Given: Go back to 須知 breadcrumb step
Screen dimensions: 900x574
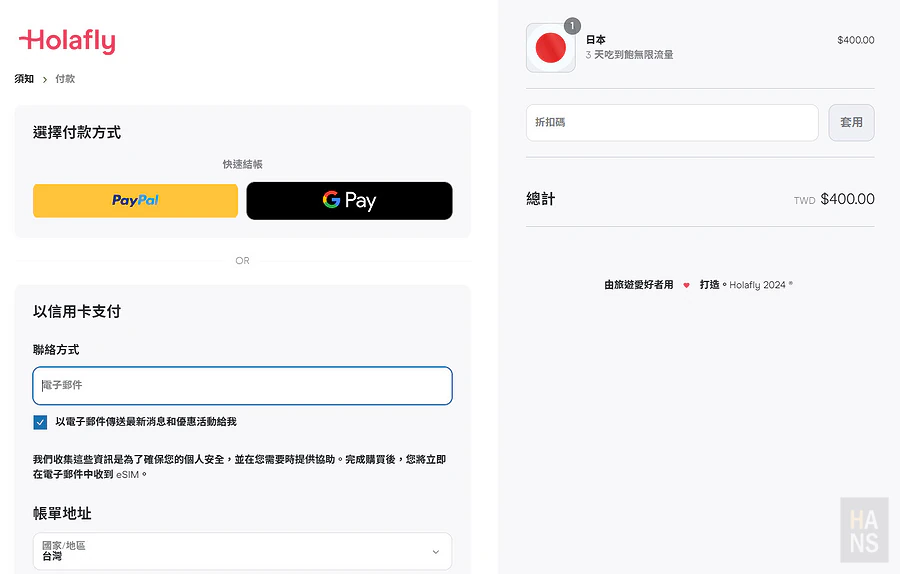Looking at the screenshot, I should pos(24,79).
